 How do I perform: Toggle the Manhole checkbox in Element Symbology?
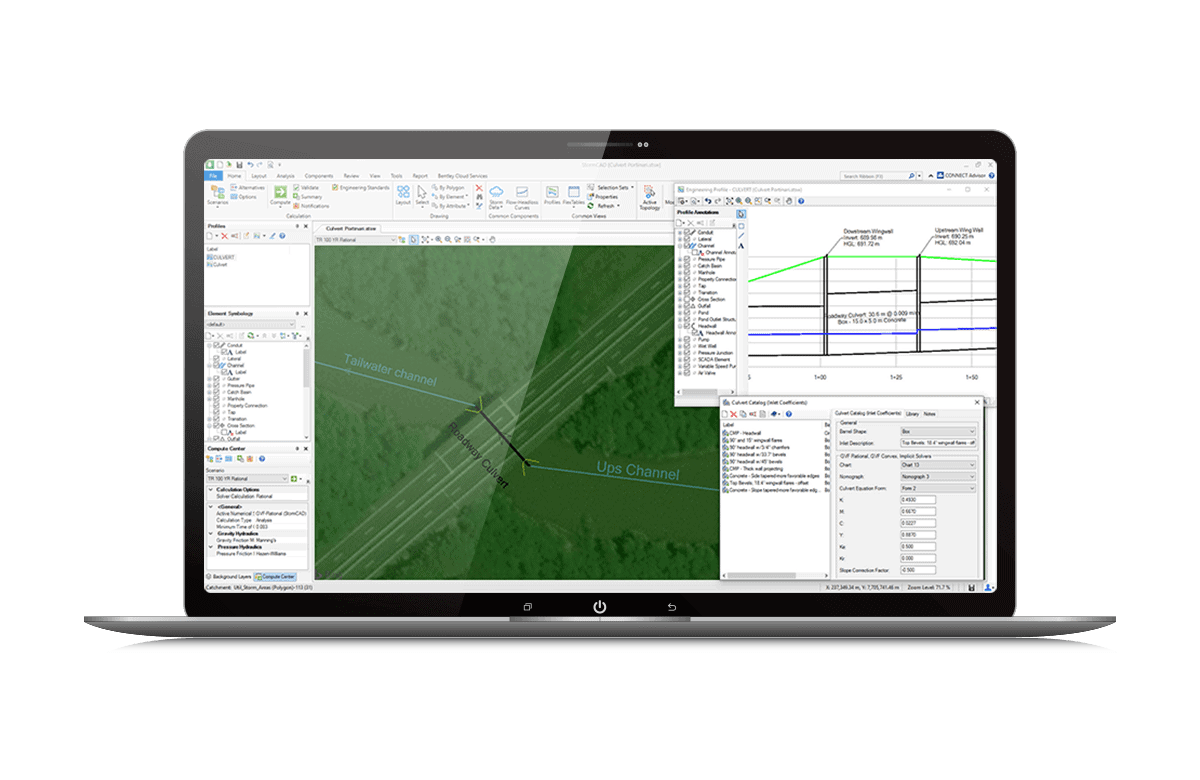pyautogui.click(x=215, y=398)
